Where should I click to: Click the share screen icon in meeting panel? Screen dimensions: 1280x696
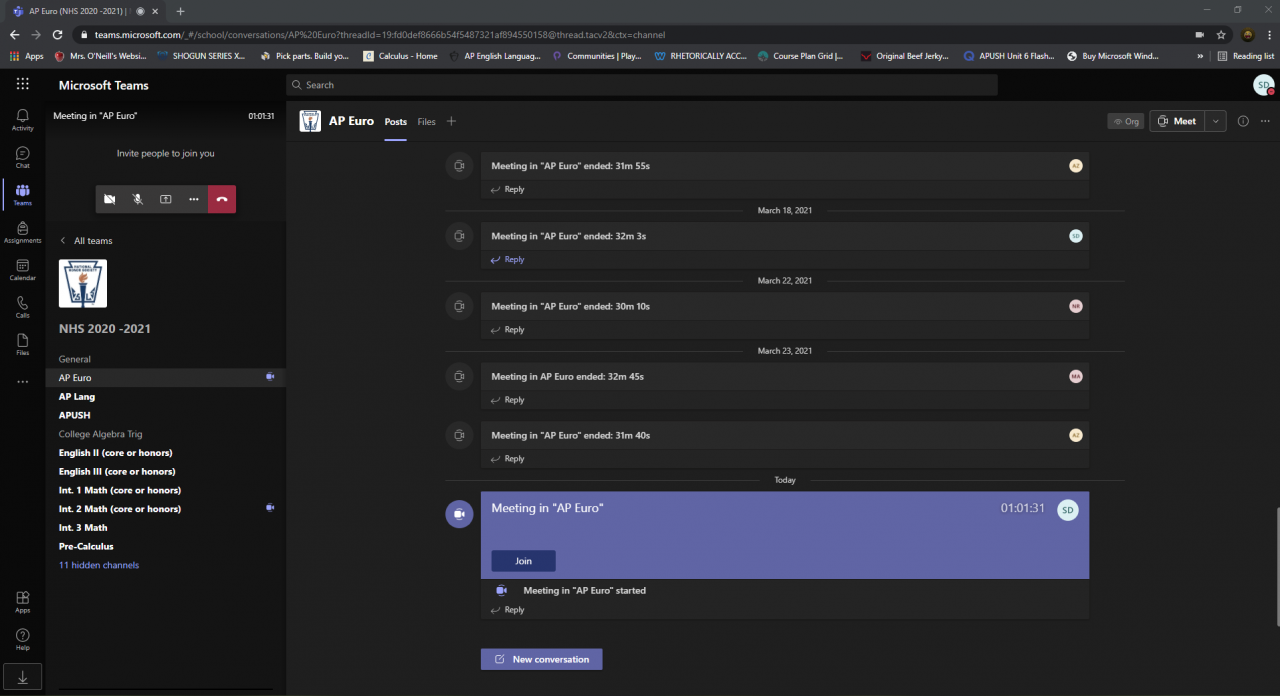[166, 199]
